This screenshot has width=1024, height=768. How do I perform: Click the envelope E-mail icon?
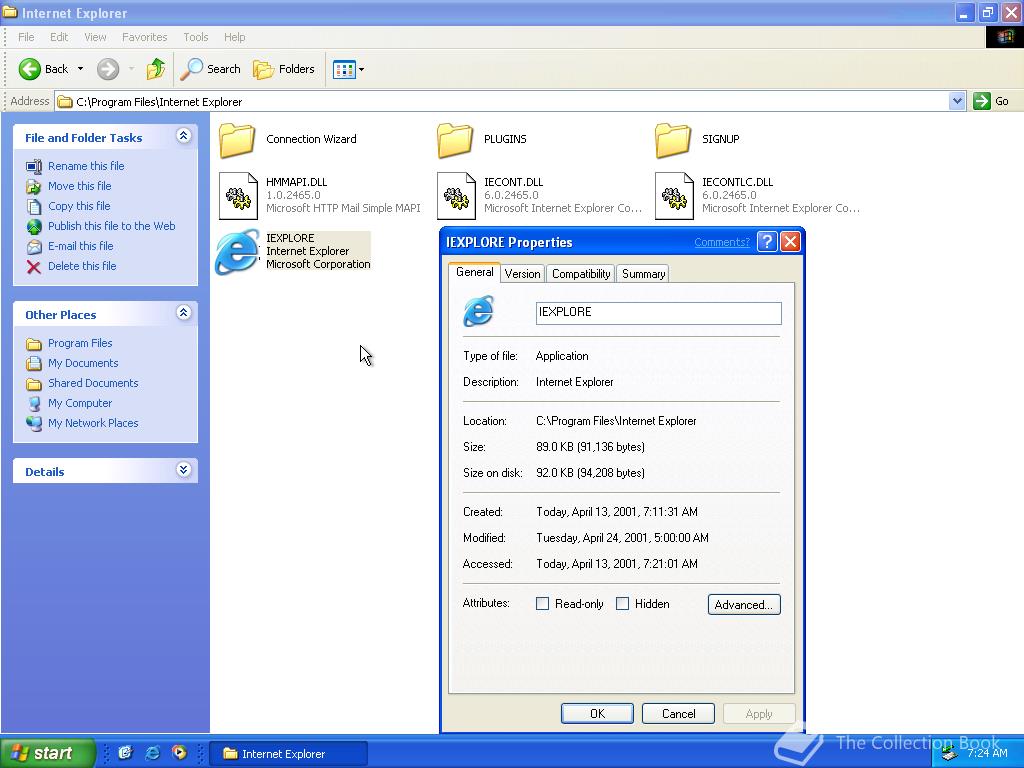tap(33, 247)
